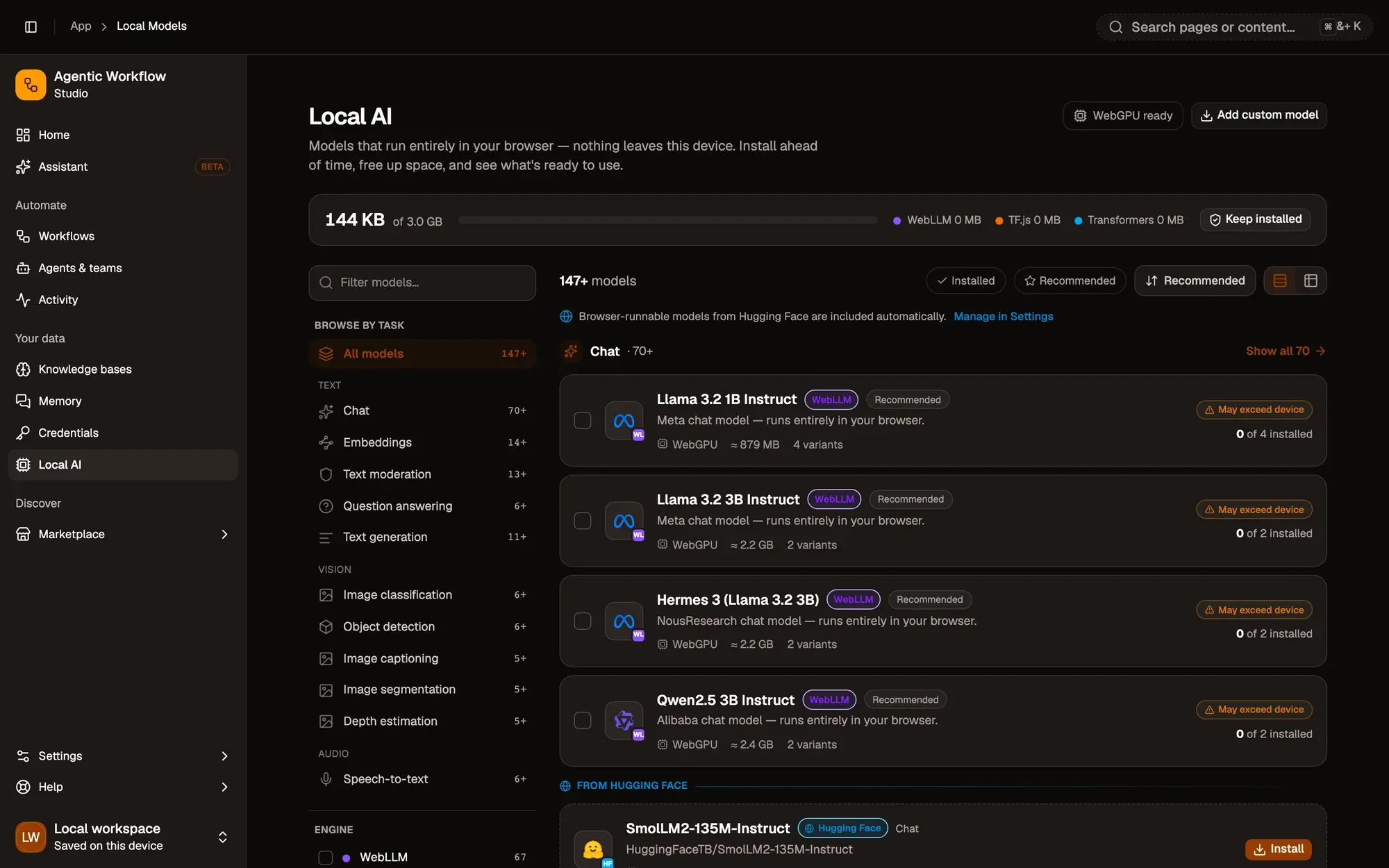View the Activity page
Viewport: 1389px width, 868px height.
(x=123, y=300)
